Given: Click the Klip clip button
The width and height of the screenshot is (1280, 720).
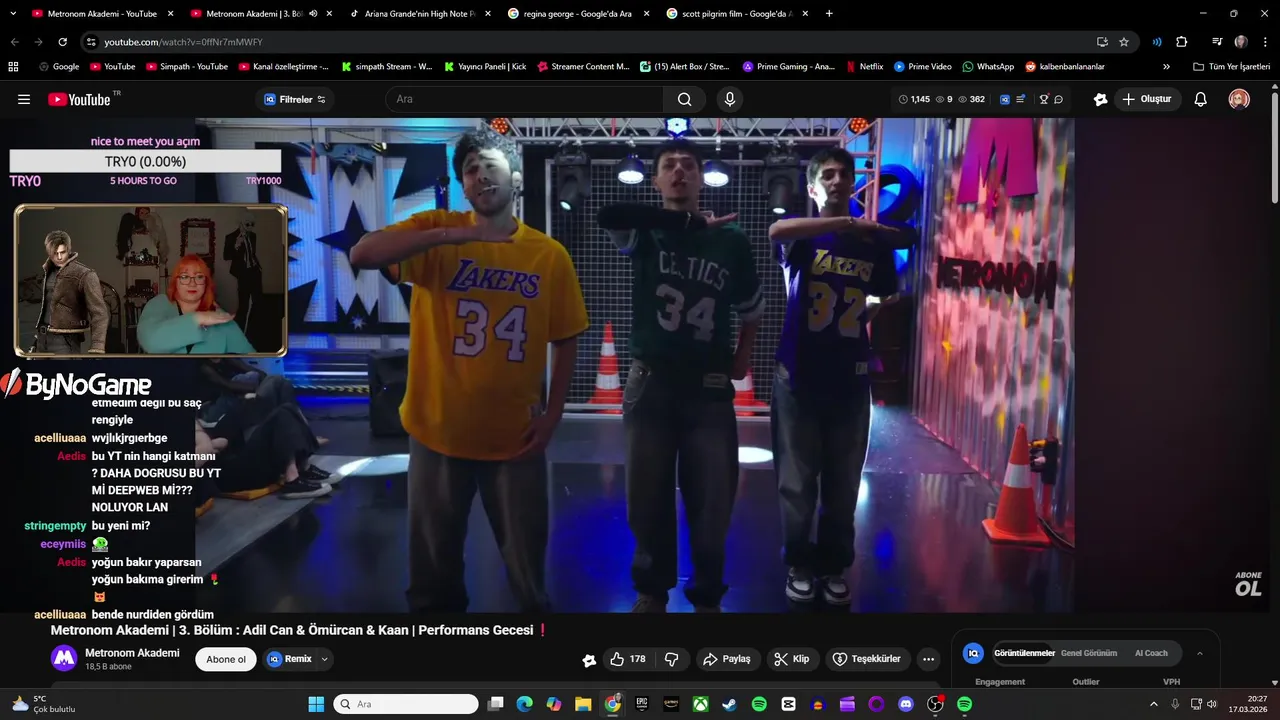Looking at the screenshot, I should [792, 659].
